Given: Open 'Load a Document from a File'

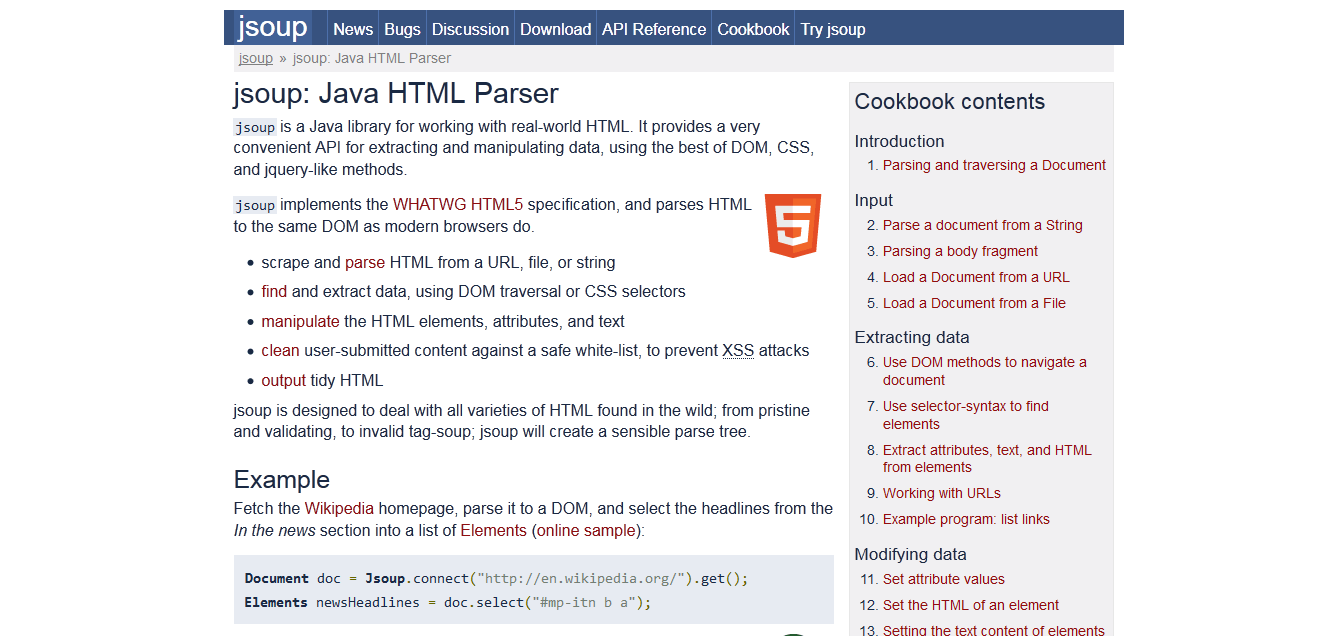Looking at the screenshot, I should coord(974,303).
